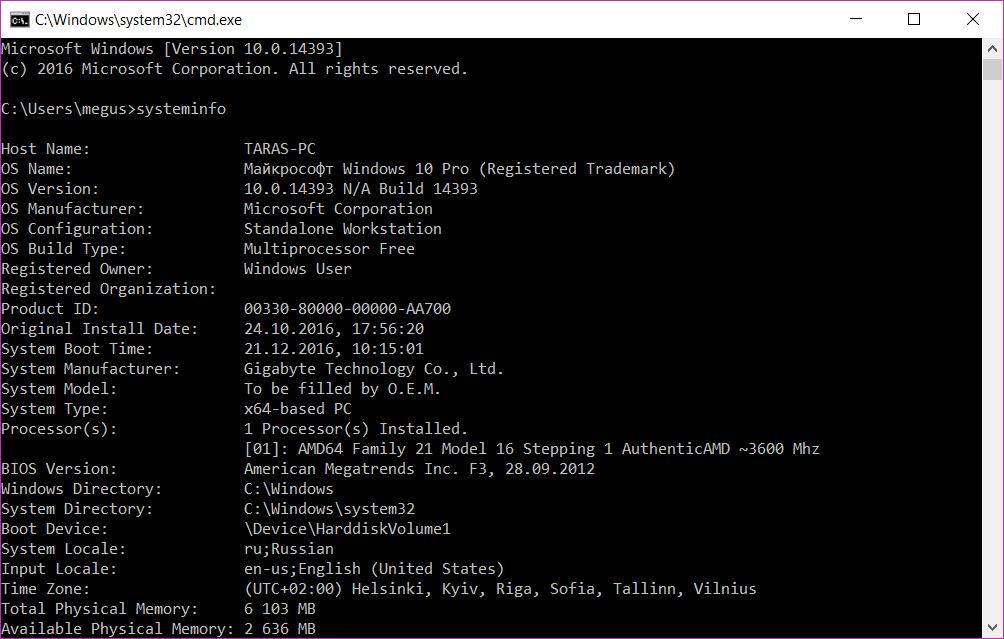
Task: Click the Helsinki, Kyiv time zone text
Action: (x=500, y=589)
